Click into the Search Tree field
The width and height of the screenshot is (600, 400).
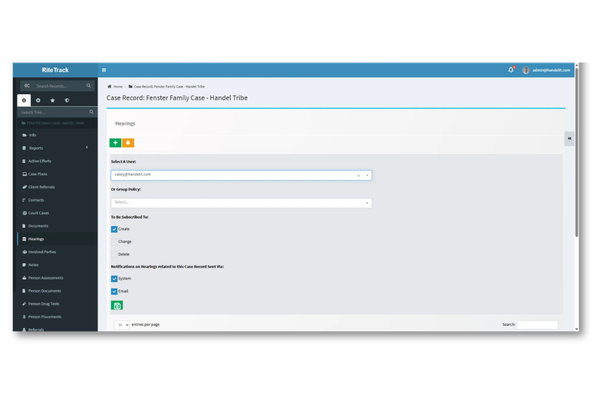point(54,112)
